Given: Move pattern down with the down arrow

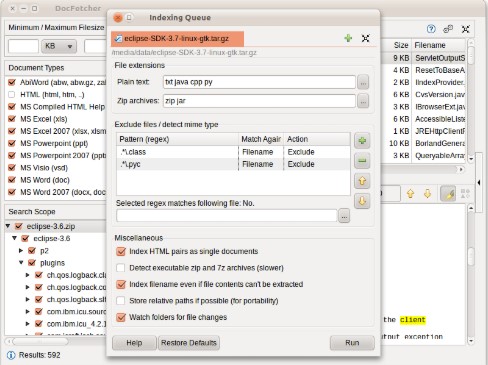Looking at the screenshot, I should (x=362, y=201).
